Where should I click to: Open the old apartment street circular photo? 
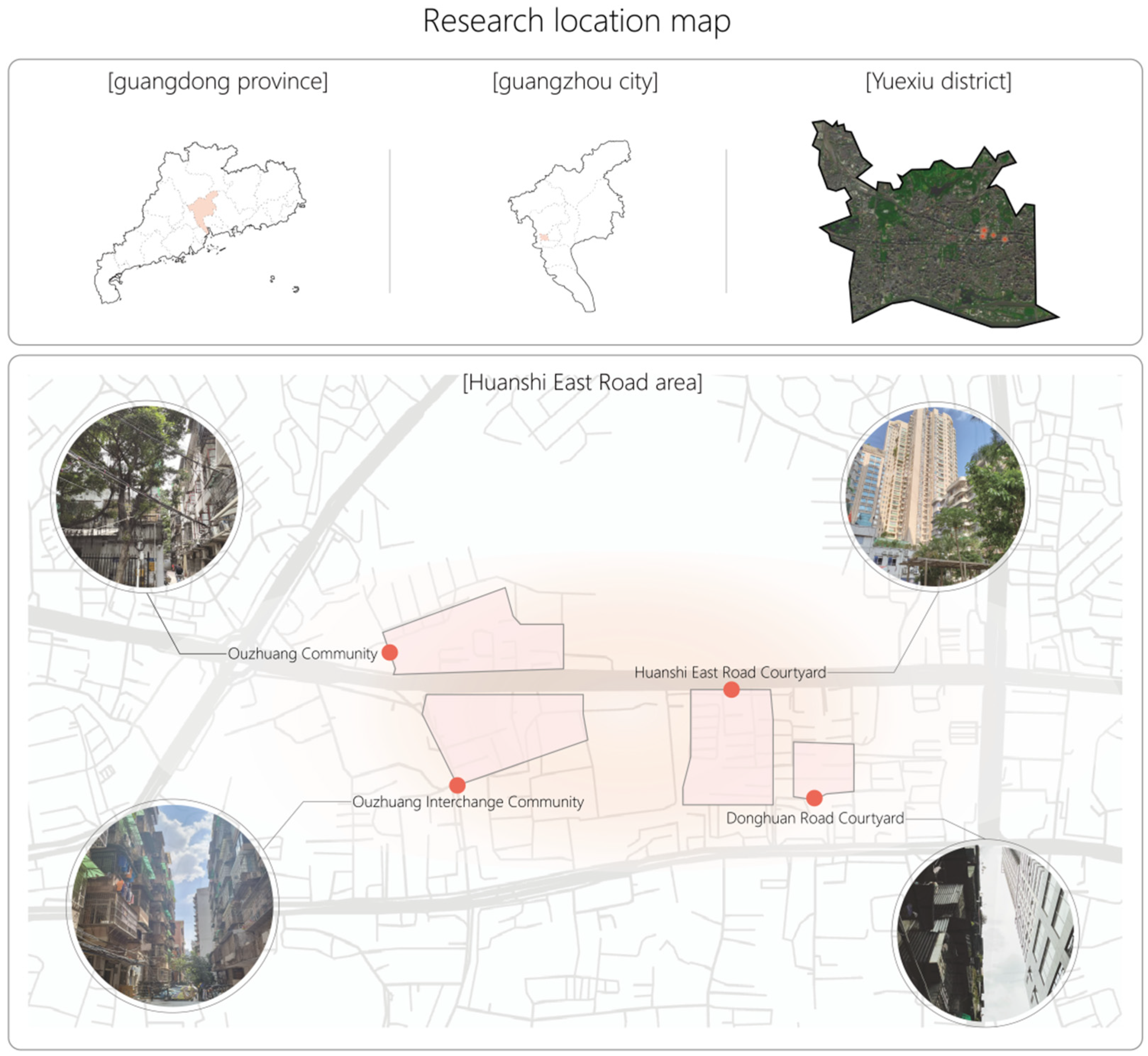click(x=173, y=905)
